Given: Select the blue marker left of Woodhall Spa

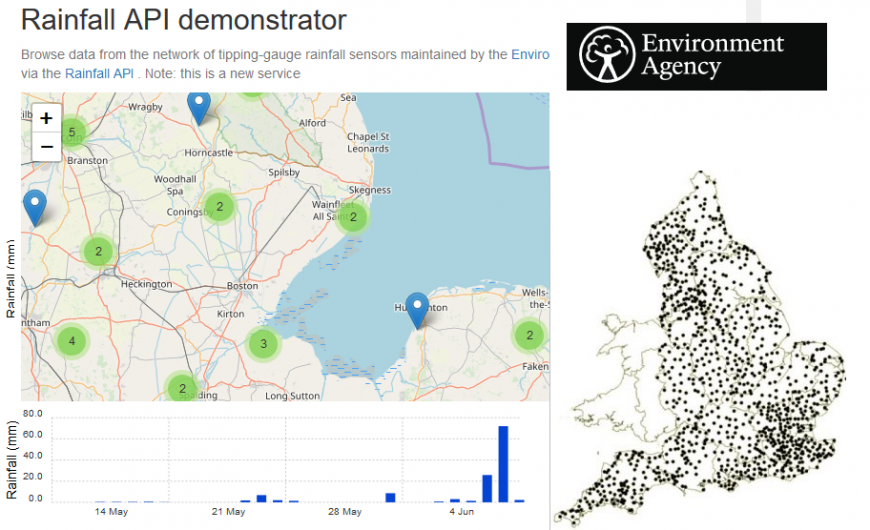Looking at the screenshot, I should pos(35,208).
